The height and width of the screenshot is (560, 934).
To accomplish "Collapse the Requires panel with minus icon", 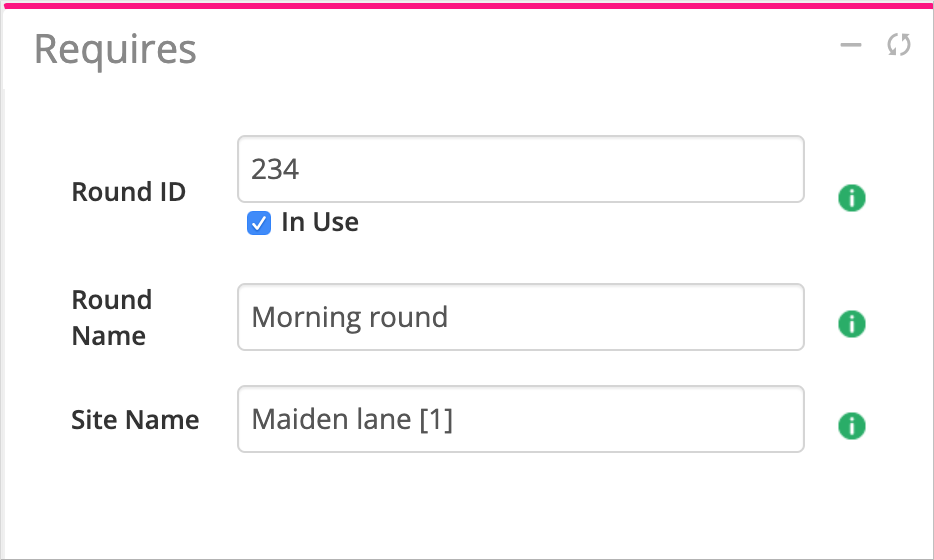I will point(851,45).
